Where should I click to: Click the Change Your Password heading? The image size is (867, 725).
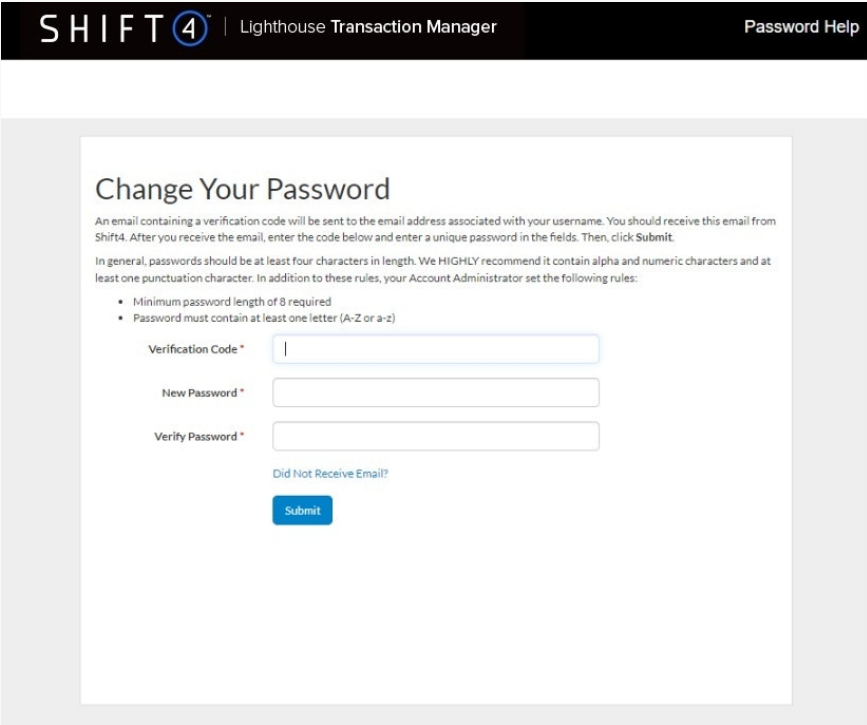(x=242, y=189)
